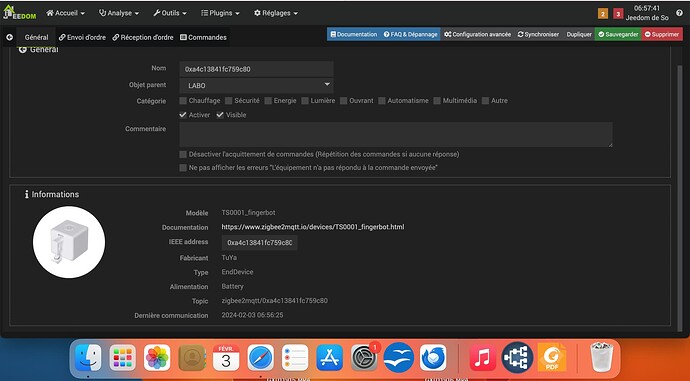Open the Trash in the dock

coord(601,357)
